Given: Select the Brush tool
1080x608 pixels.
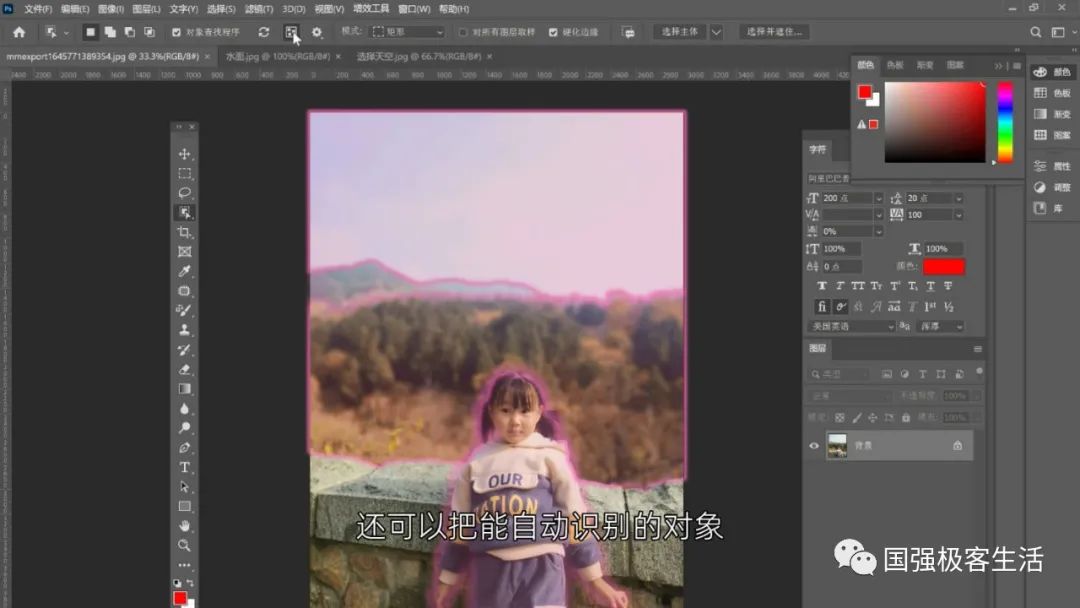Looking at the screenshot, I should [x=185, y=311].
